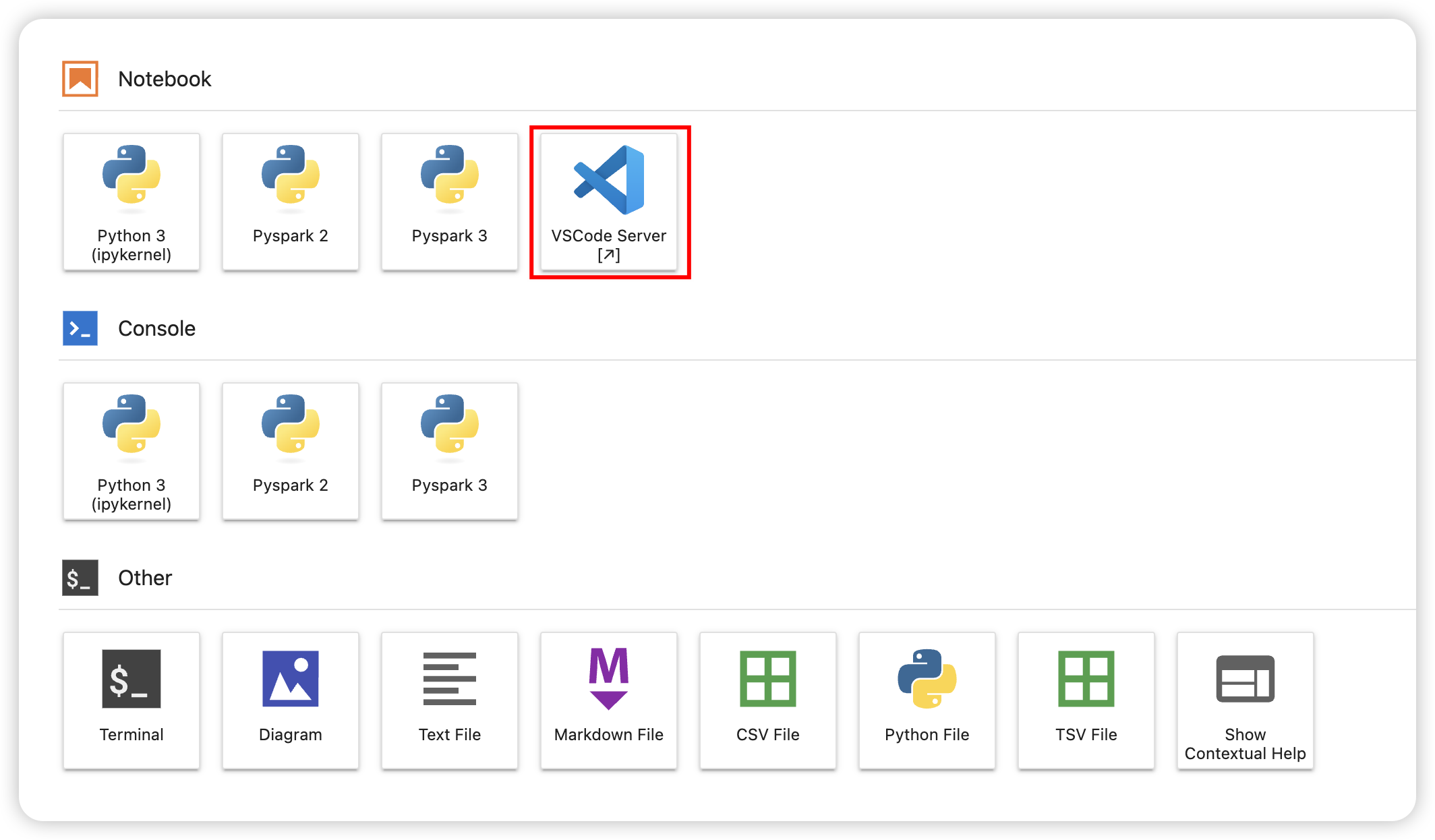Create a new Text File
Viewport: 1435px width, 840px height.
[x=450, y=700]
